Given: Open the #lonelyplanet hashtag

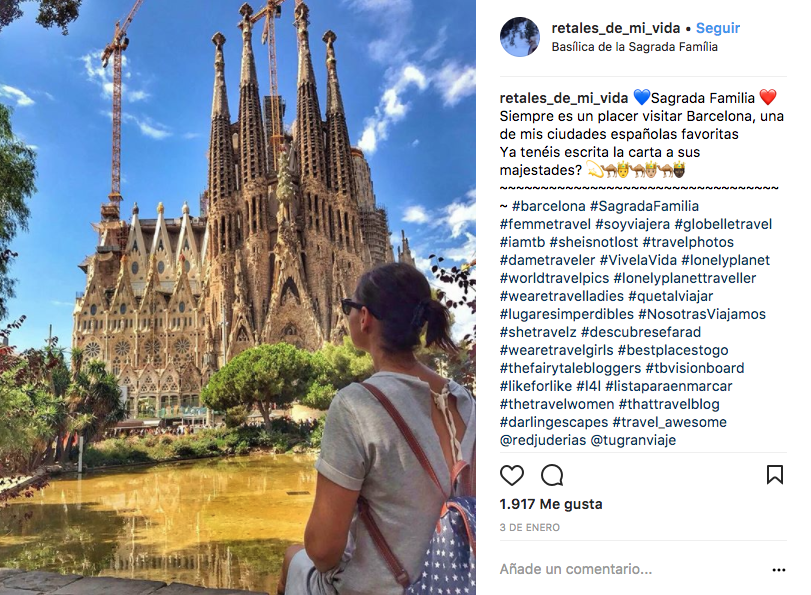Looking at the screenshot, I should 725,260.
